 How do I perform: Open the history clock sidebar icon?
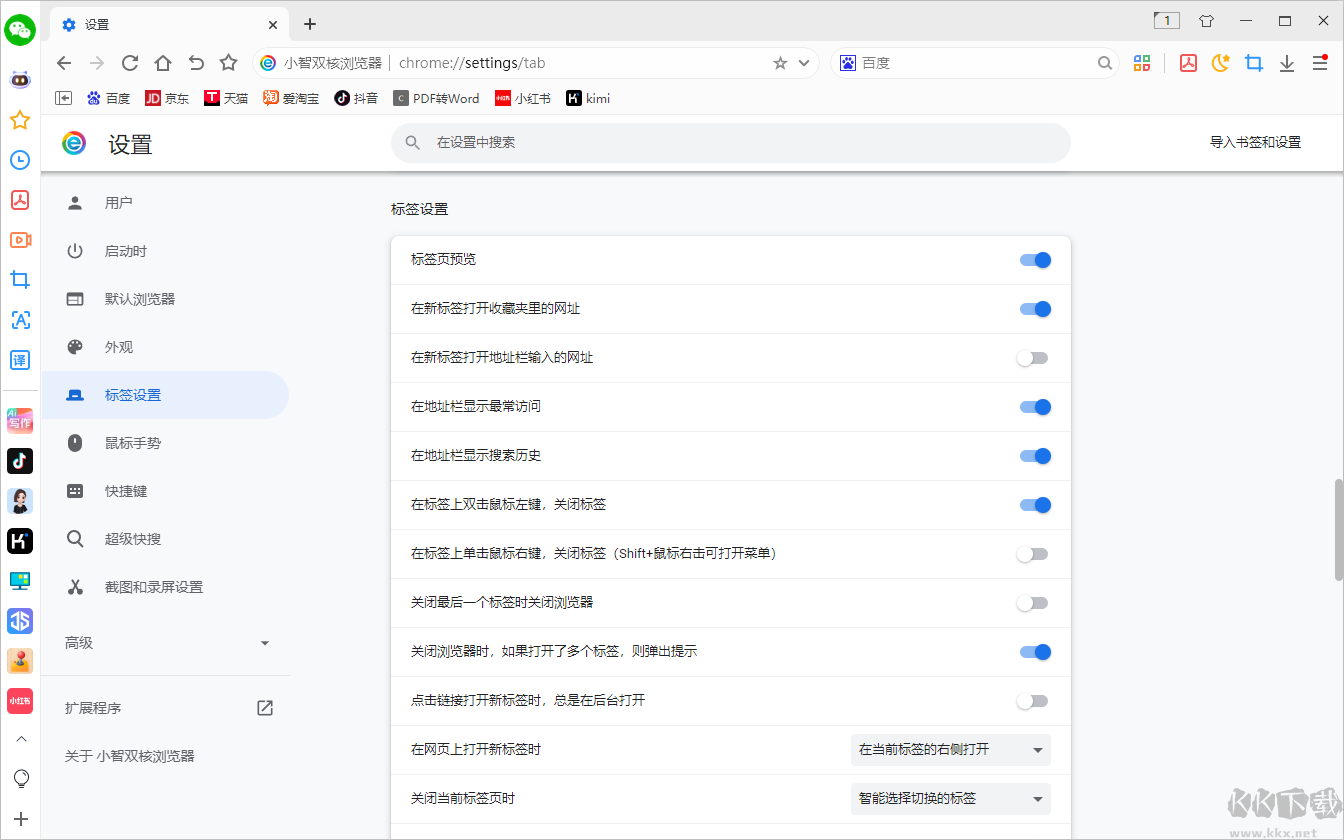pyautogui.click(x=20, y=160)
